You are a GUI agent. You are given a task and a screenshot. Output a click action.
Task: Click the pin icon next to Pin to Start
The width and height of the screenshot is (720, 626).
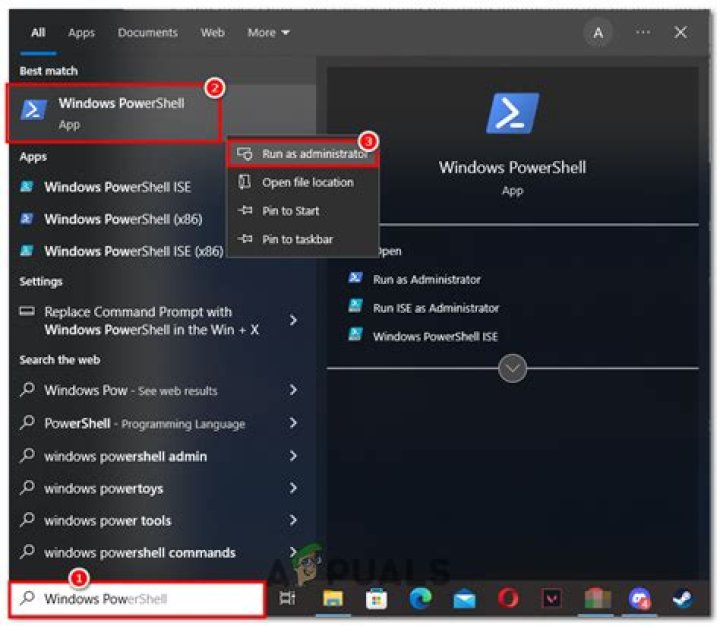coord(245,210)
